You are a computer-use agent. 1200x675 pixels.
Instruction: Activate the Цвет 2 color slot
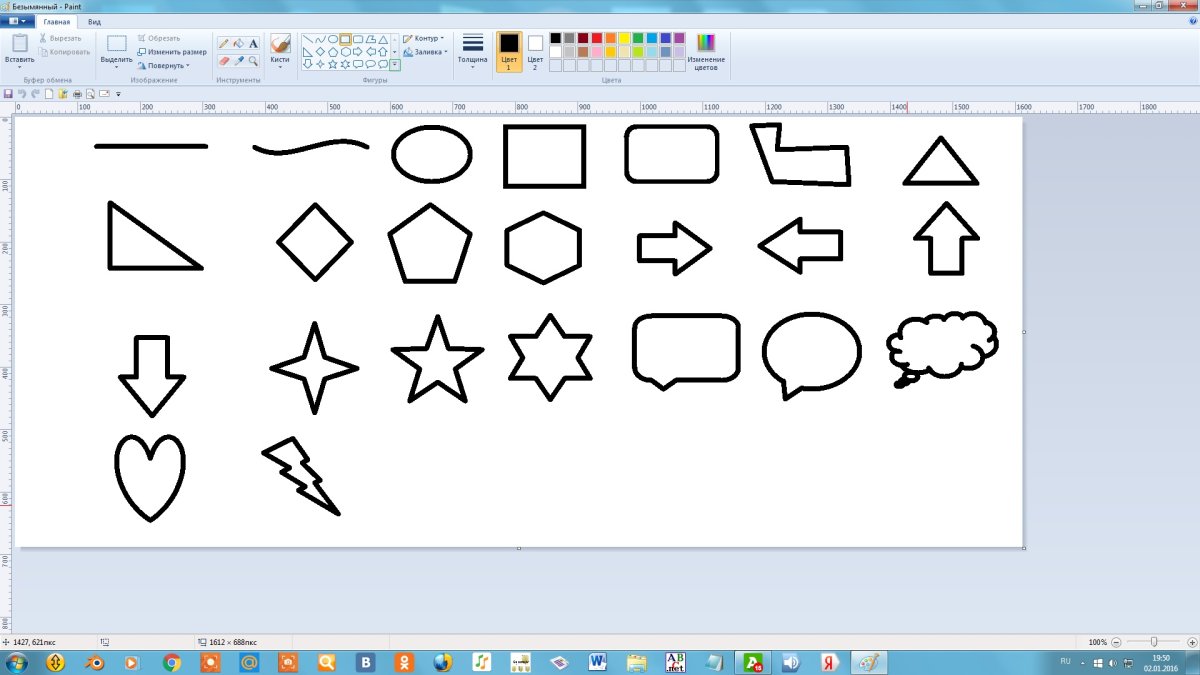click(535, 50)
